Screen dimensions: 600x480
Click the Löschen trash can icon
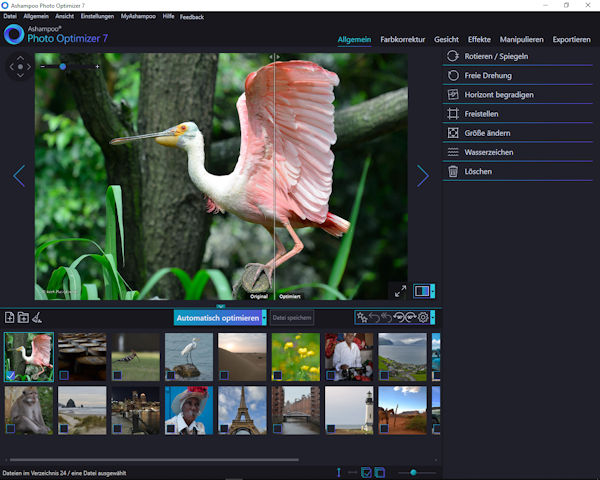pos(453,171)
